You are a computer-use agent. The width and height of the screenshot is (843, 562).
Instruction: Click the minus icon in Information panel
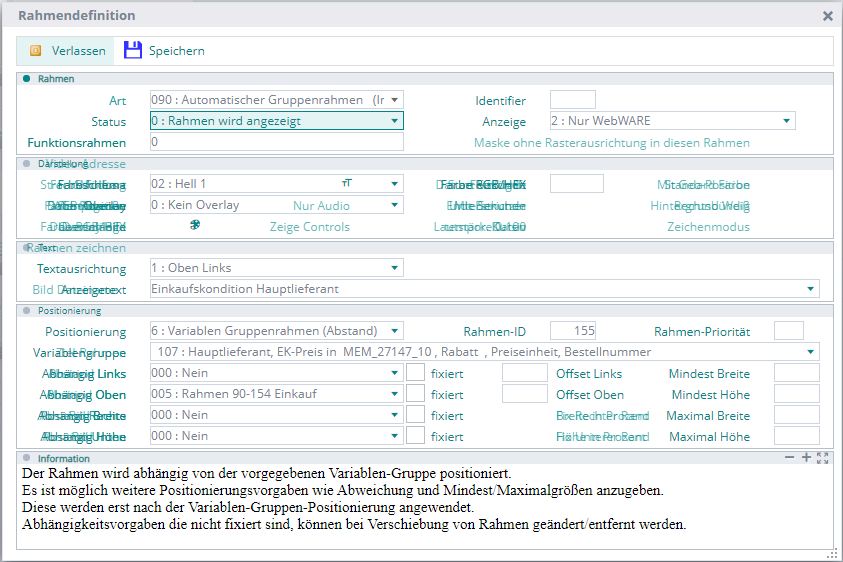pyautogui.click(x=790, y=457)
